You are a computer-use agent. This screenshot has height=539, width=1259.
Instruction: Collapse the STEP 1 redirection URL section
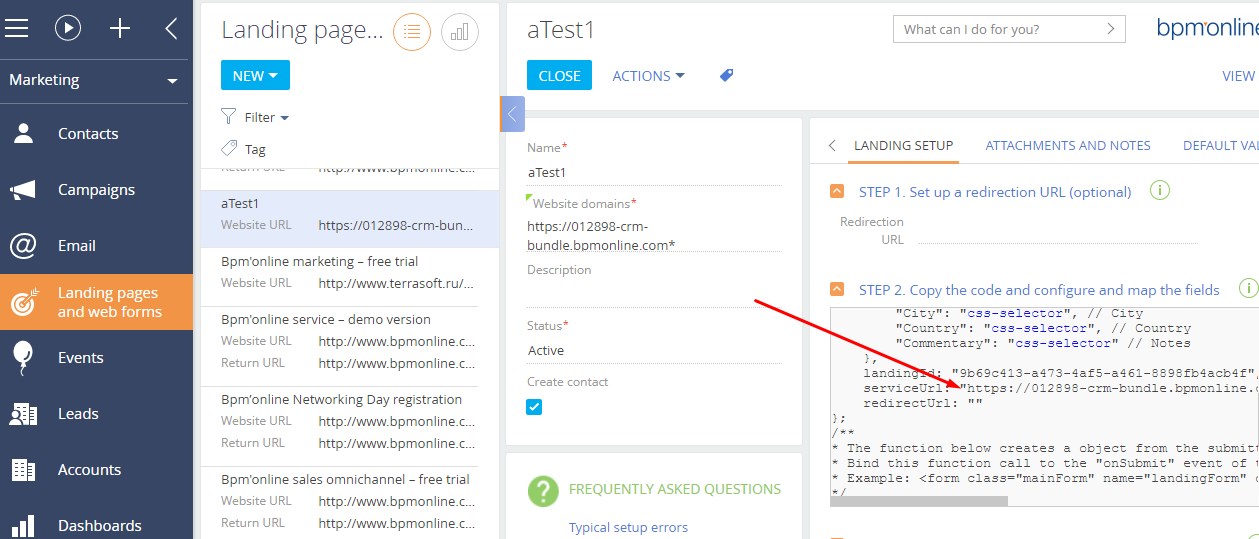coord(837,191)
